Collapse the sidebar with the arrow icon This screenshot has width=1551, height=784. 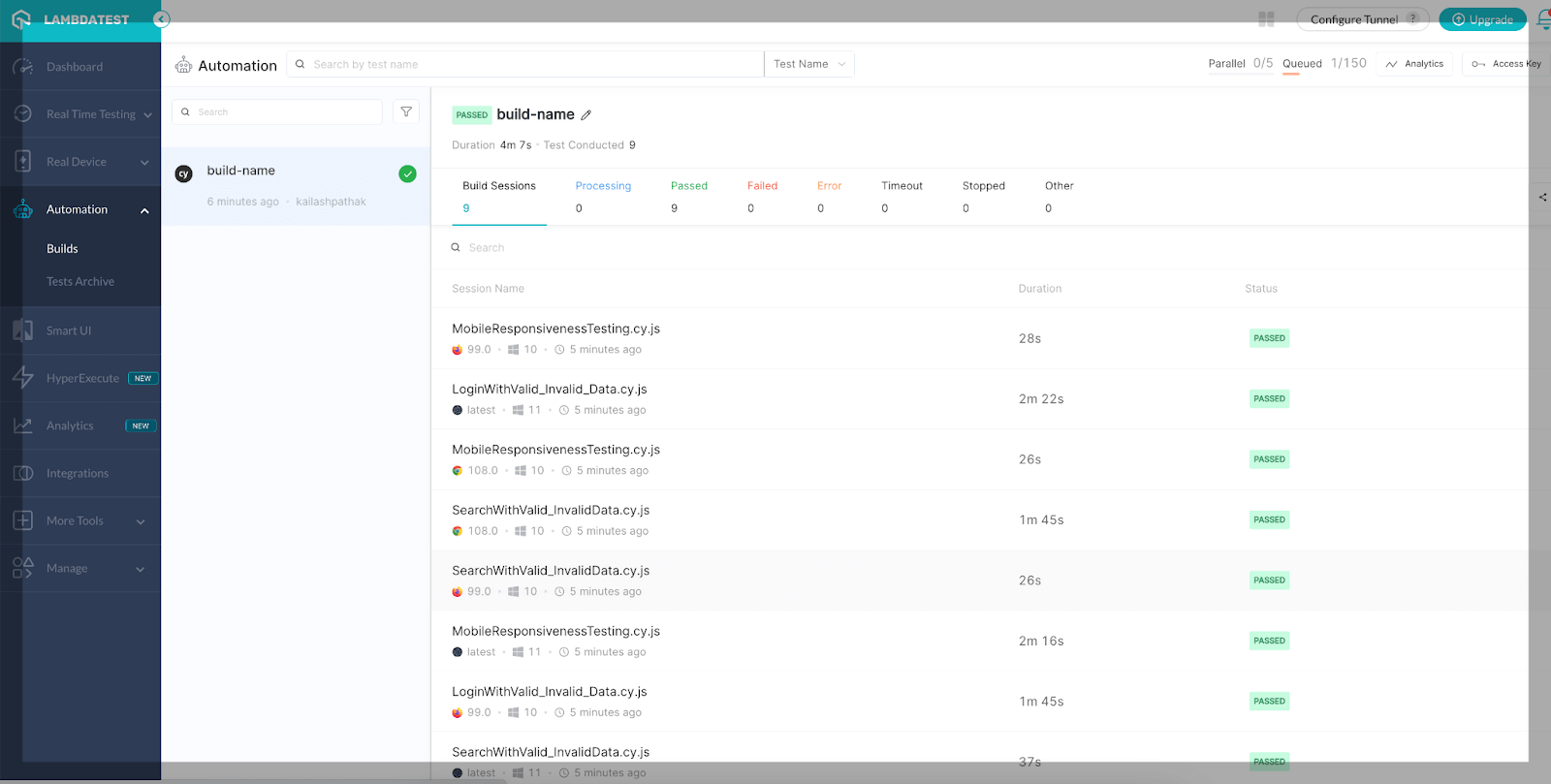[x=162, y=19]
